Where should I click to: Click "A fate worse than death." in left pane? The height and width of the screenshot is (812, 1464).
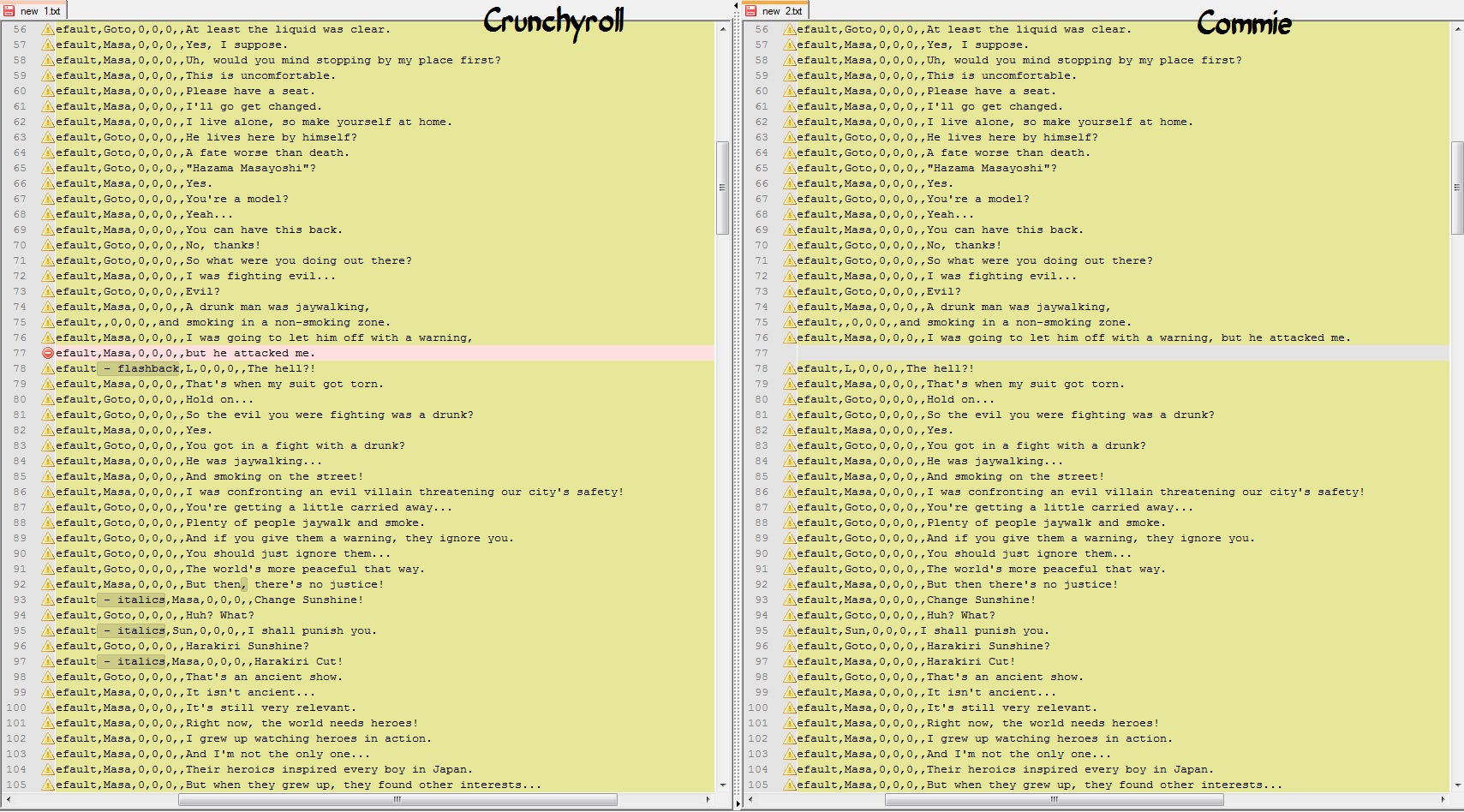267,152
